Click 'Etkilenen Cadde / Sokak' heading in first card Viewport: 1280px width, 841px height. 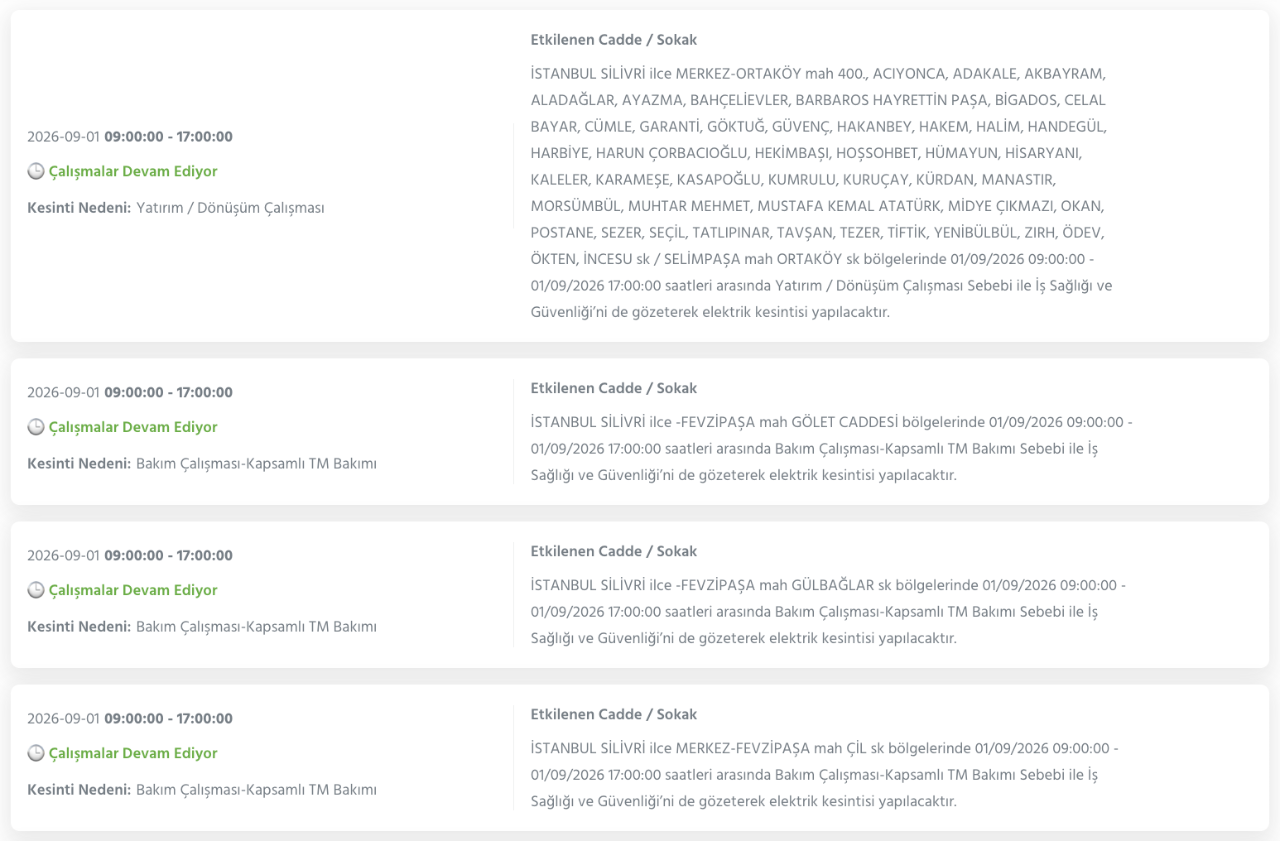(614, 40)
